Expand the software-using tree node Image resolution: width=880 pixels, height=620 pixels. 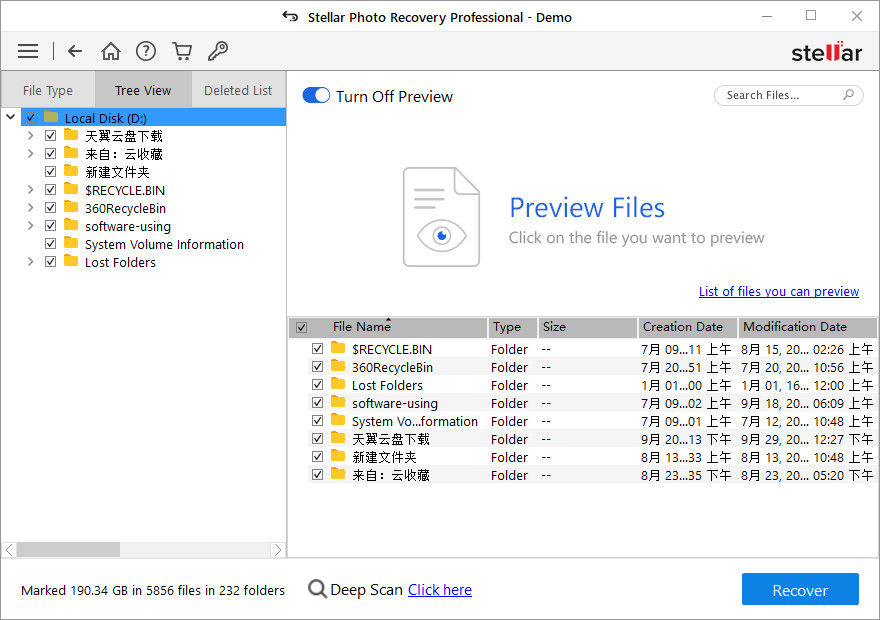[x=30, y=226]
